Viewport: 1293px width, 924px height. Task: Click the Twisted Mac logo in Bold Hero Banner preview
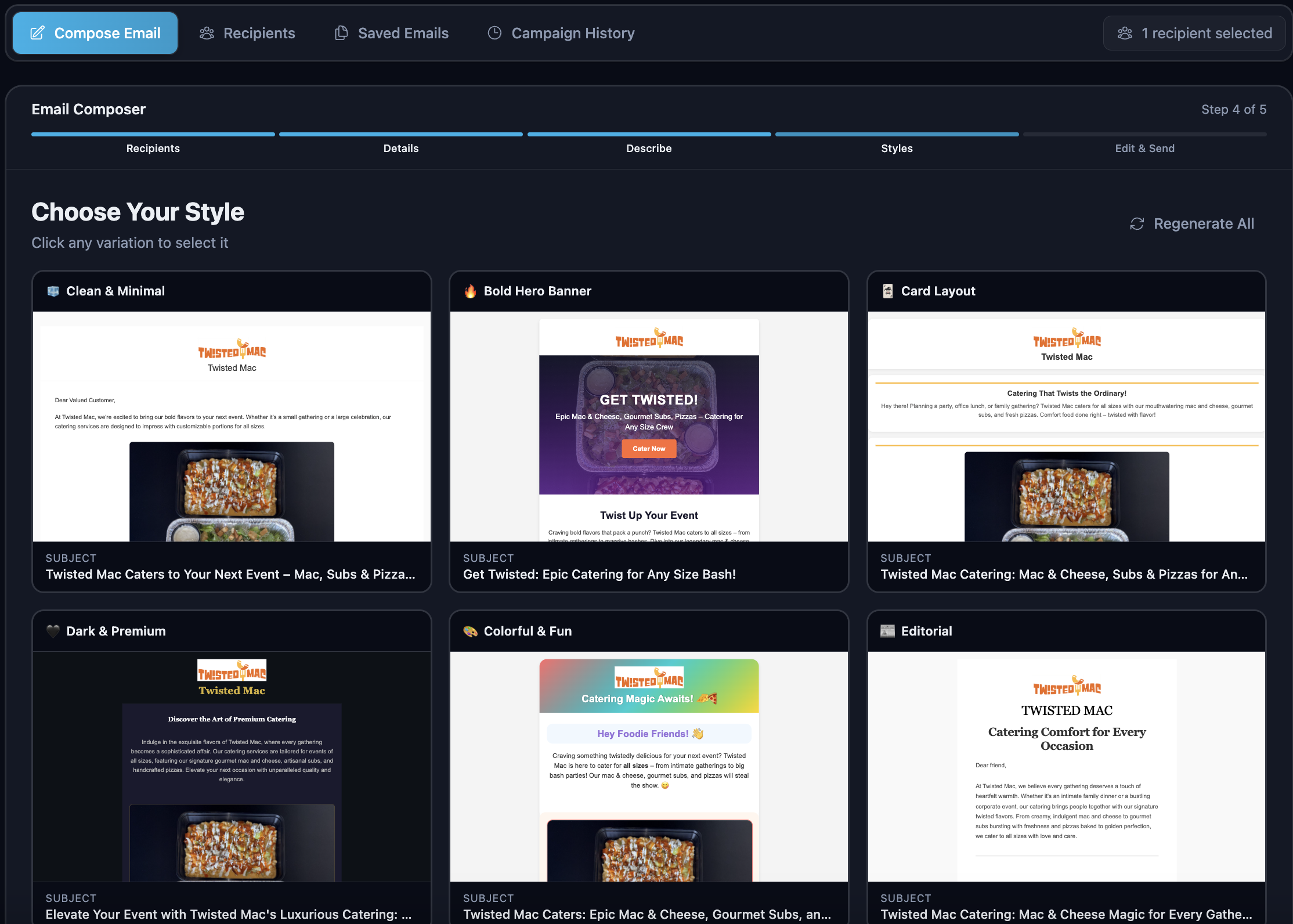pyautogui.click(x=649, y=338)
